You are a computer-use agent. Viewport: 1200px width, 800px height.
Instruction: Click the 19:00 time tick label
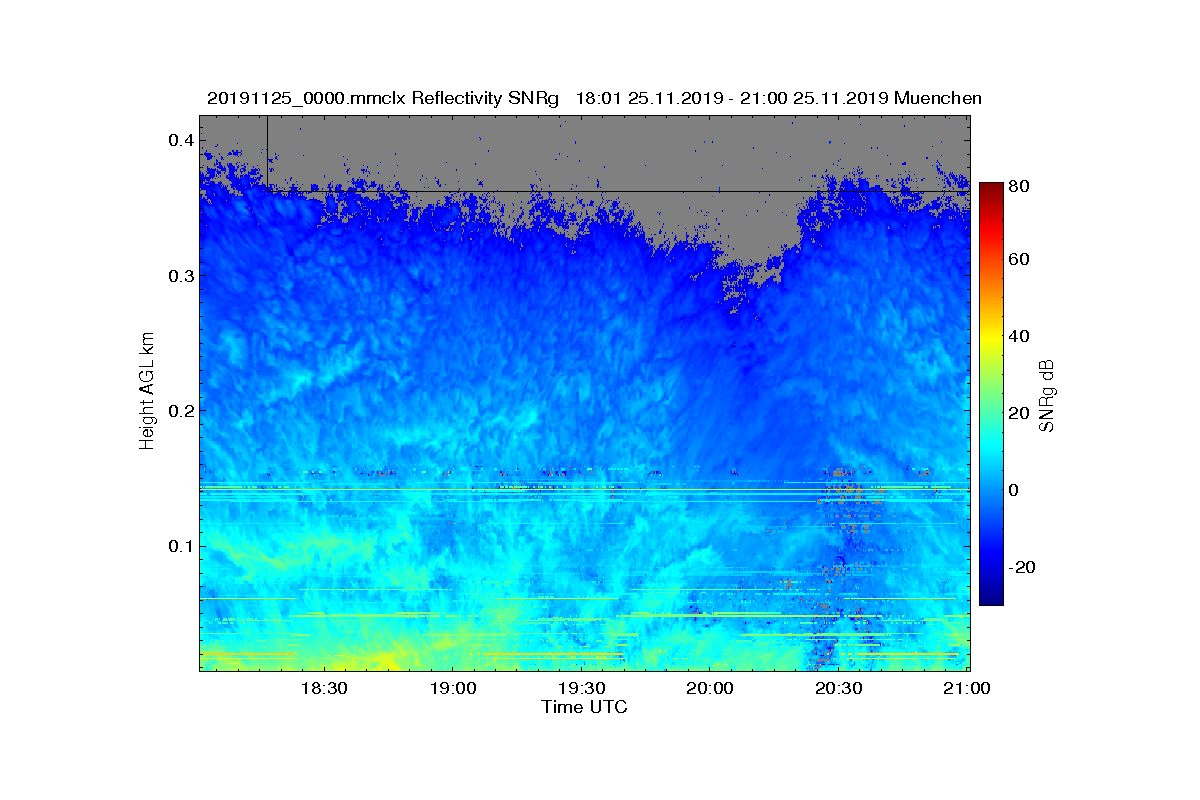tap(453, 688)
